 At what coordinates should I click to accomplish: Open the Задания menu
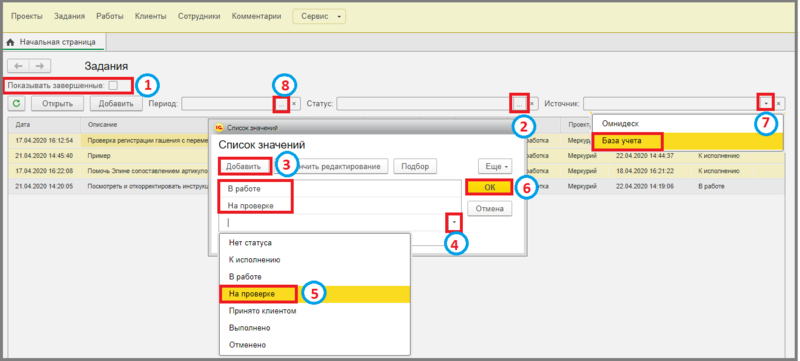coord(69,16)
